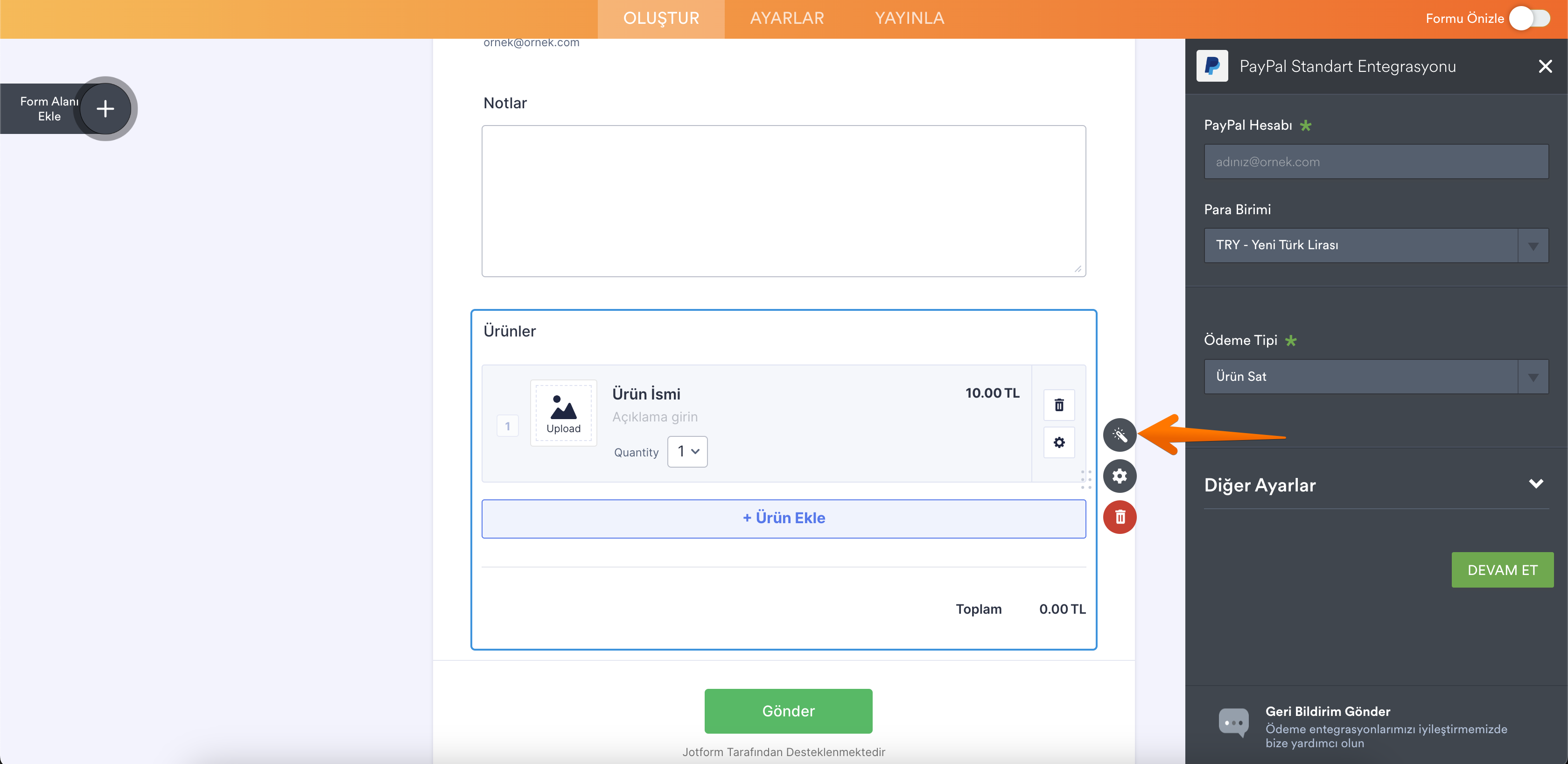Click the + Ürün Ekle button
The width and height of the screenshot is (1568, 764).
coord(784,518)
